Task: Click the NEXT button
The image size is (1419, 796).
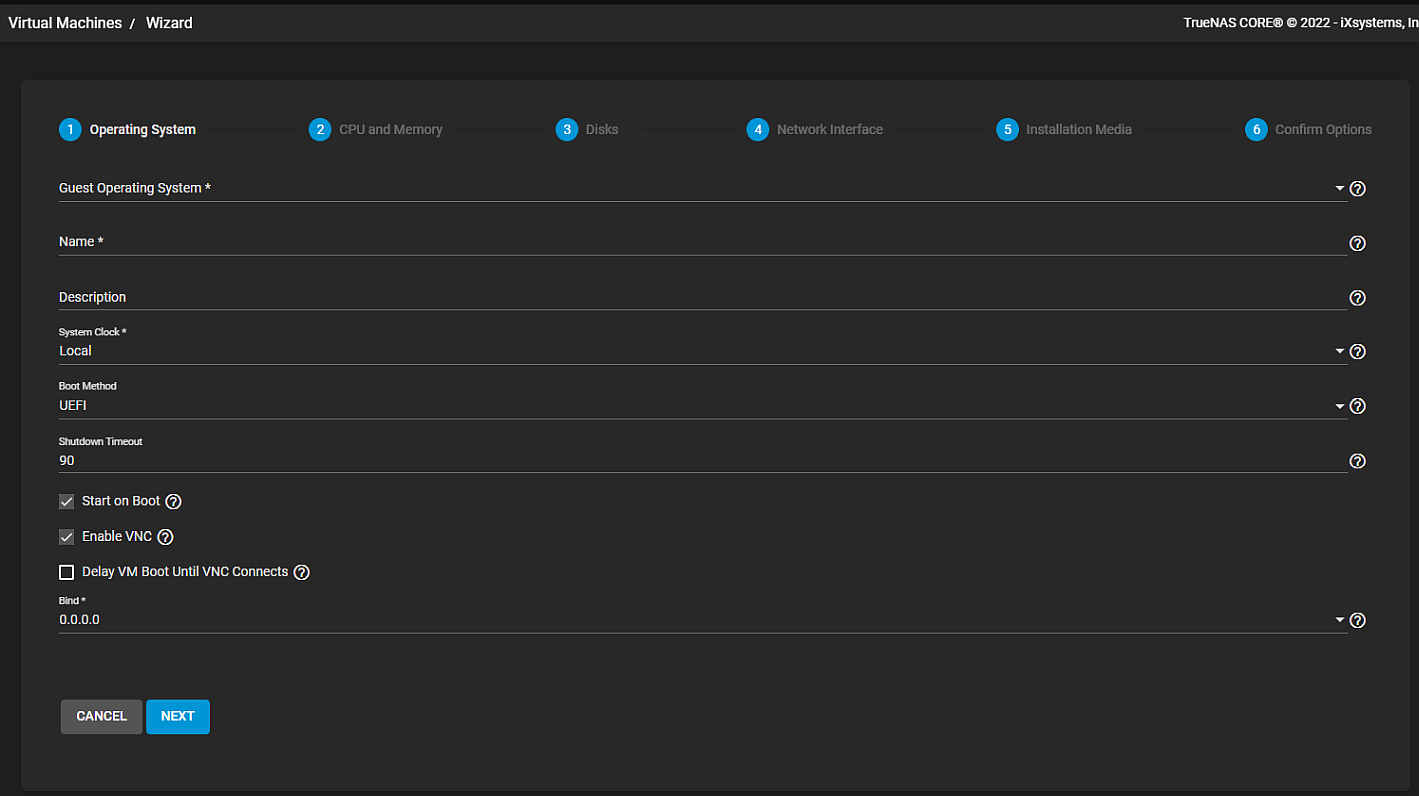Action: tap(178, 716)
